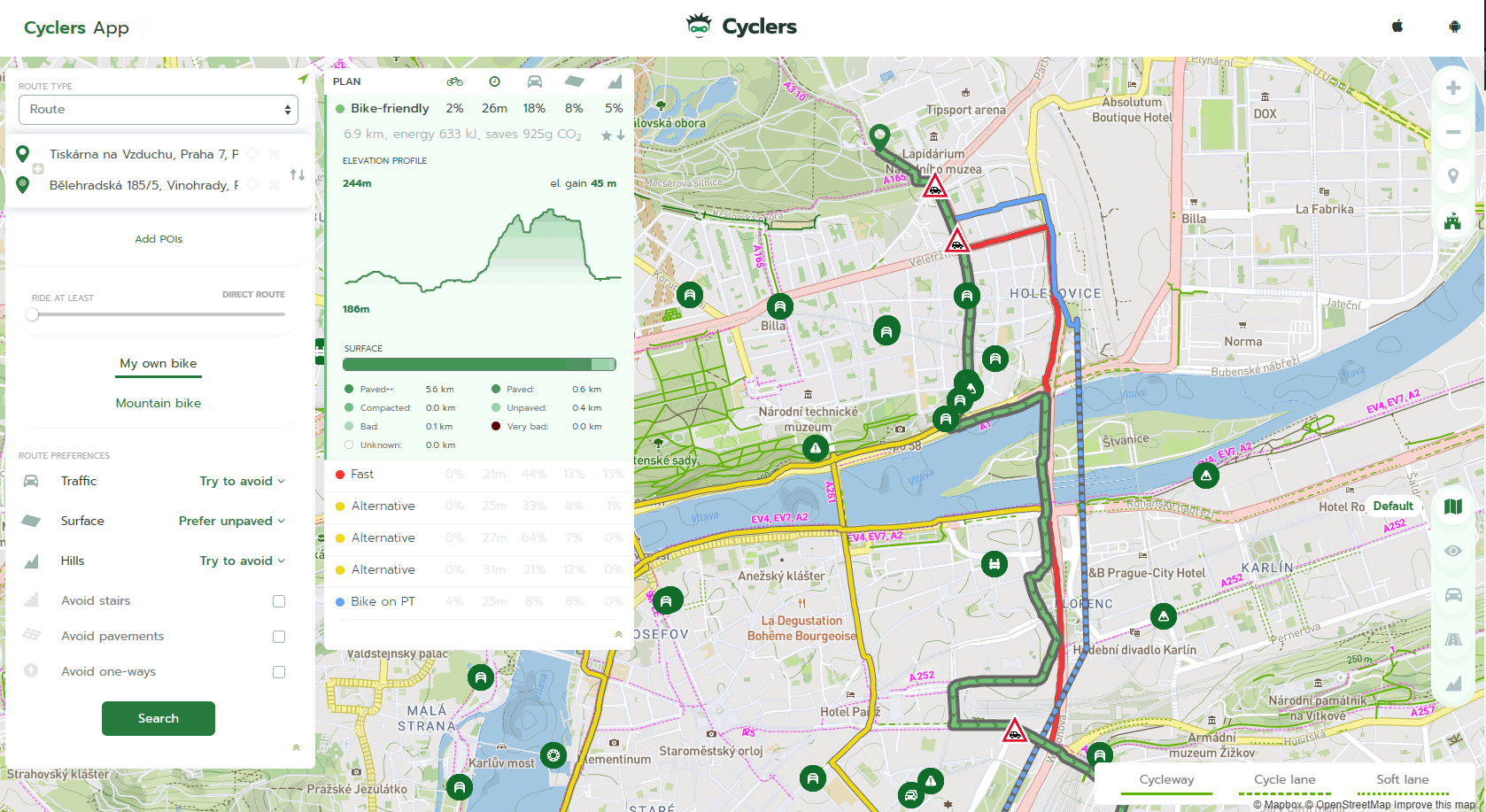
Task: Click the locate me arrow icon
Action: coord(303,80)
